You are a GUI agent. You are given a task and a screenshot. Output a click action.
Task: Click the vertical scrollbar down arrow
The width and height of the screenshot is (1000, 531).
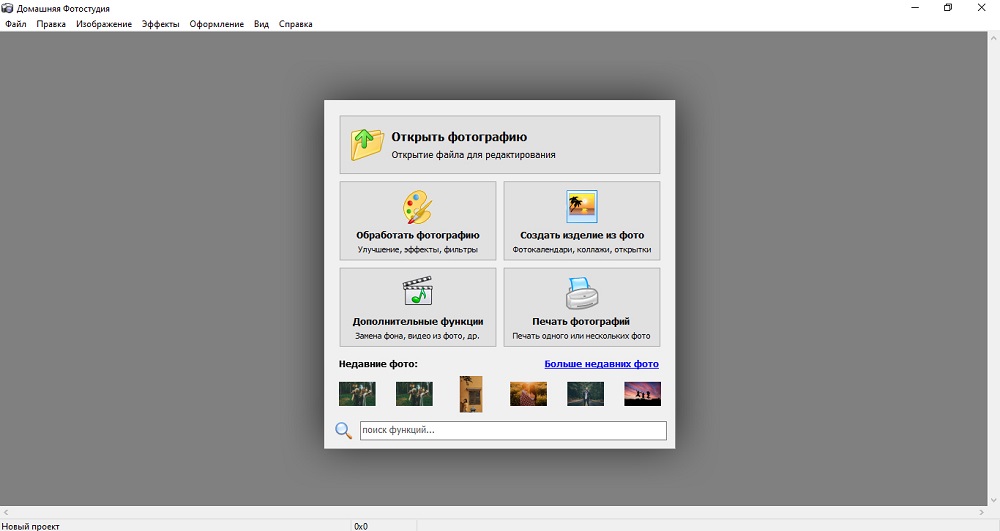[993, 499]
